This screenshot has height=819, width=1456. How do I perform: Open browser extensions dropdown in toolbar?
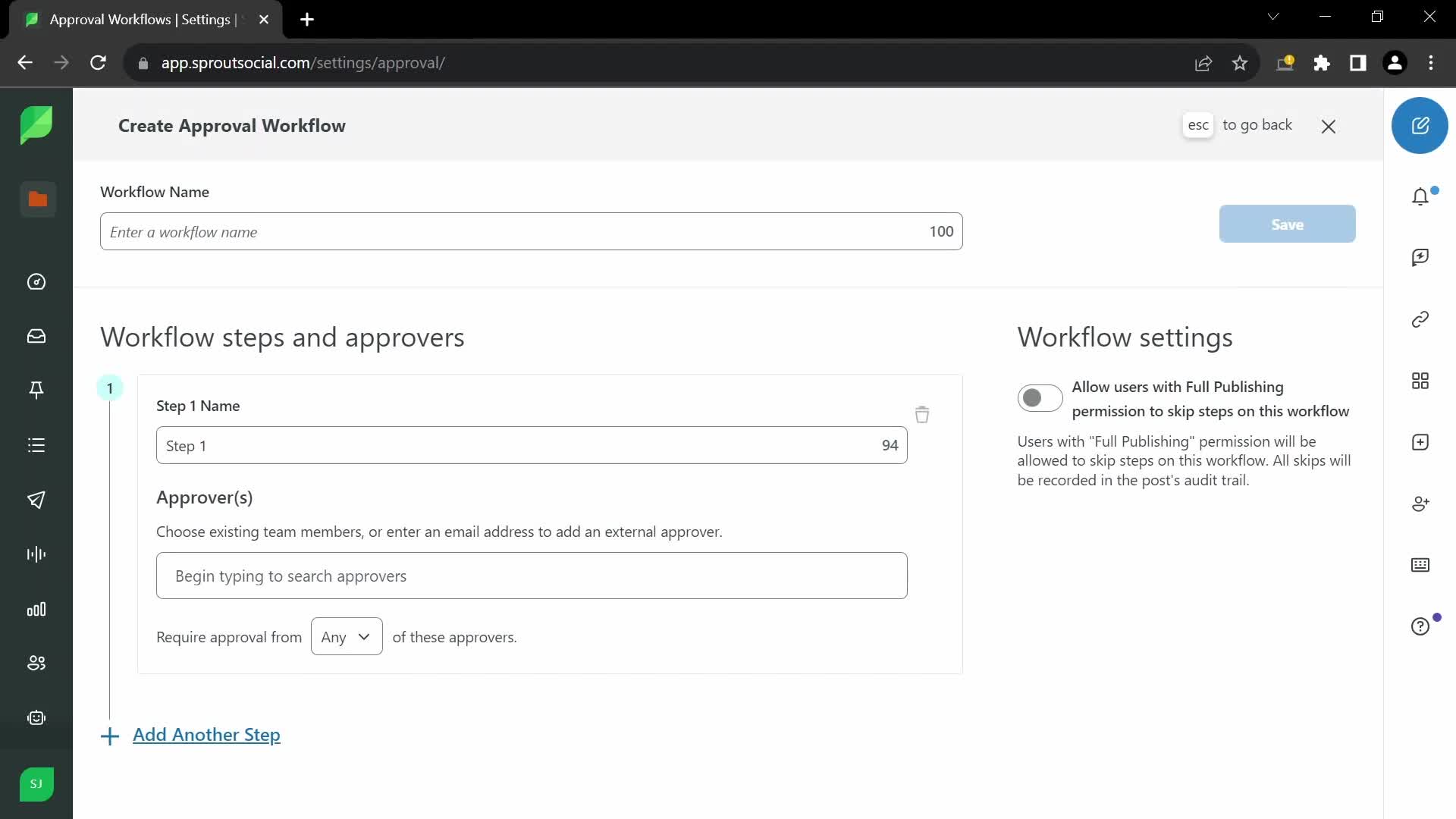(1322, 63)
